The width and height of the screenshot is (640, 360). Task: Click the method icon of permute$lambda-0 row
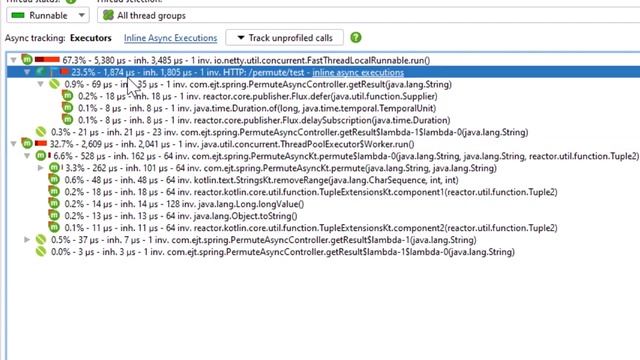(41, 156)
